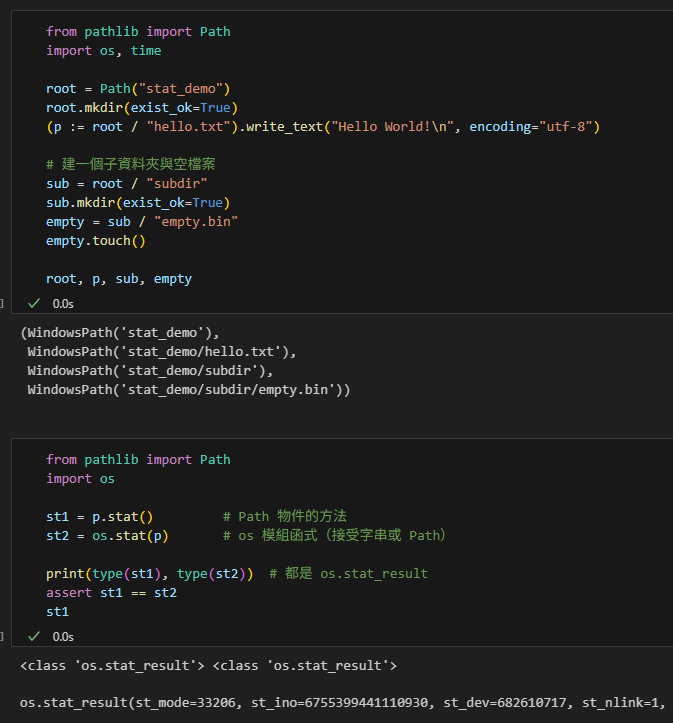Click the line 'root, p, sub, empty'

click(119, 279)
